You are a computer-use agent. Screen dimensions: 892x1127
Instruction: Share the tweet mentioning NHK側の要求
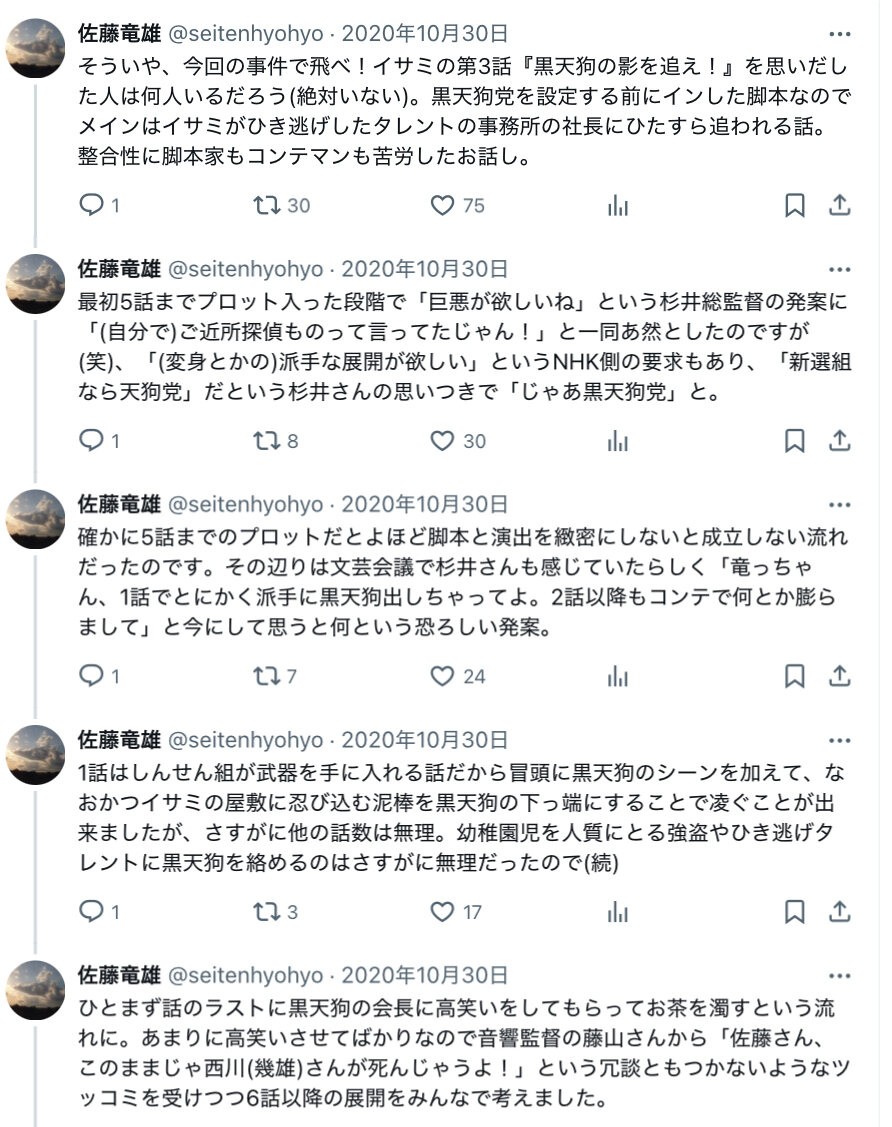click(x=840, y=441)
